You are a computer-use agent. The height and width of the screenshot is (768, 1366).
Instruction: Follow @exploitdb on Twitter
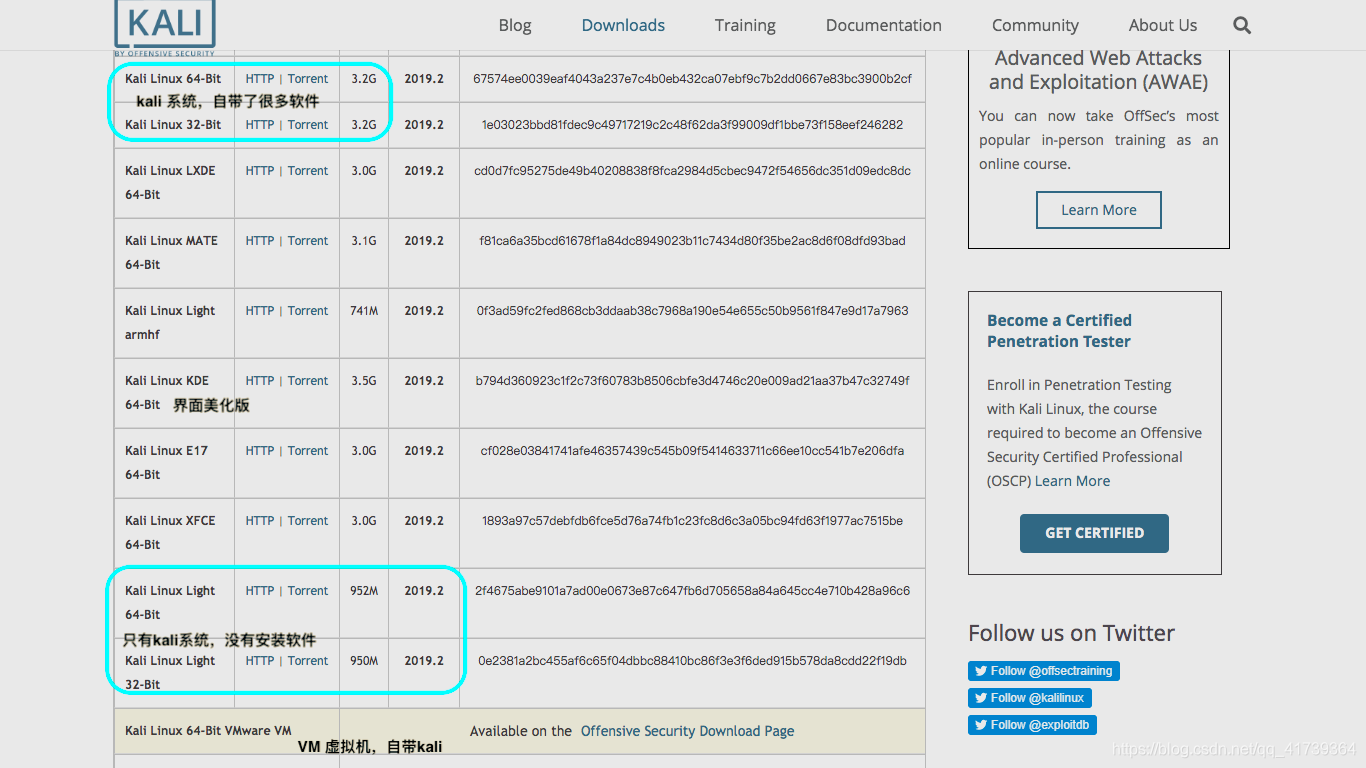(x=1033, y=725)
